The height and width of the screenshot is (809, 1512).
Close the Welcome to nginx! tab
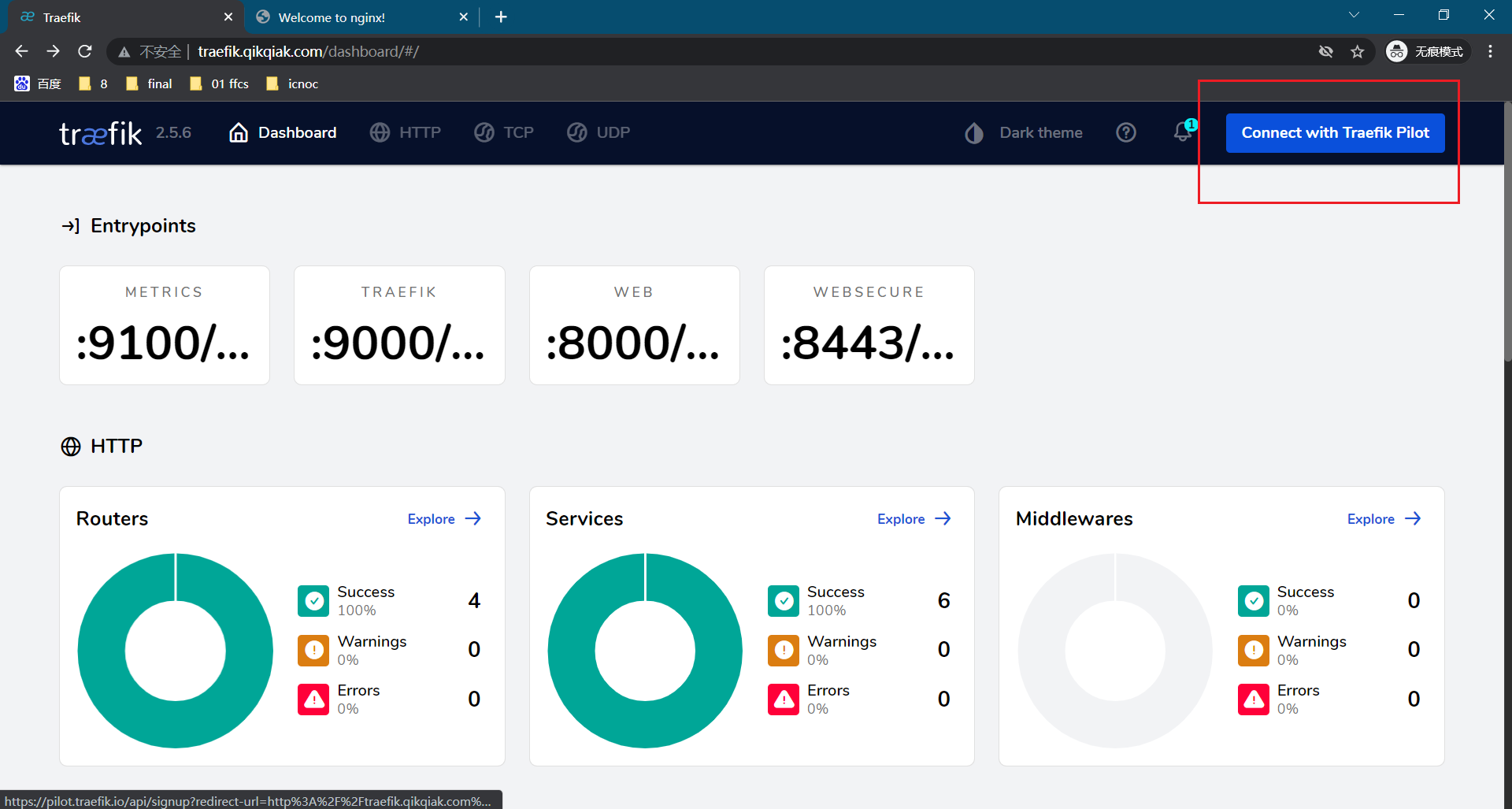(x=464, y=17)
